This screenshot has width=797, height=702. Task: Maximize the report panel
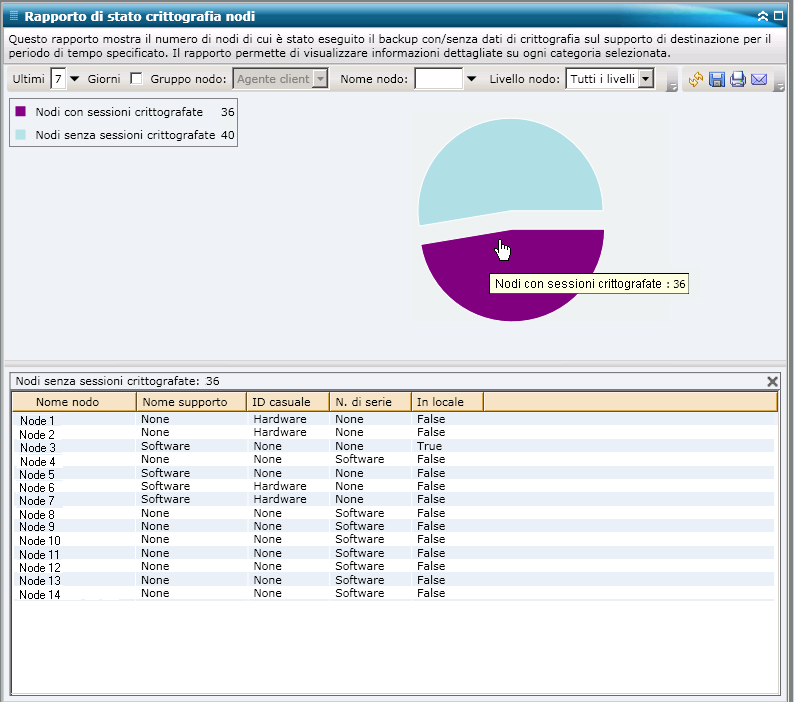(778, 16)
